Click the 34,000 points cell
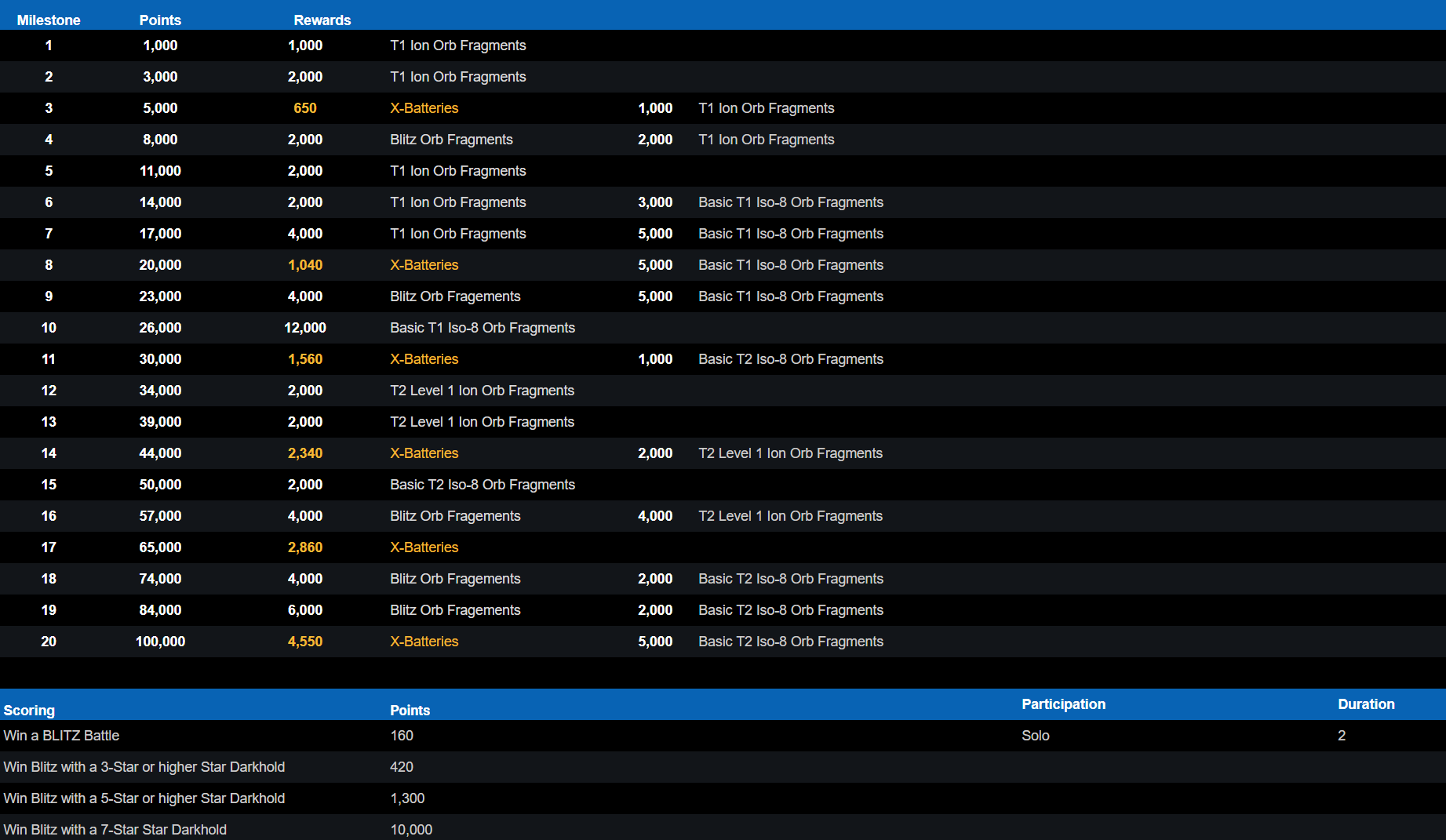Screen dimensions: 1446x840 [x=160, y=391]
